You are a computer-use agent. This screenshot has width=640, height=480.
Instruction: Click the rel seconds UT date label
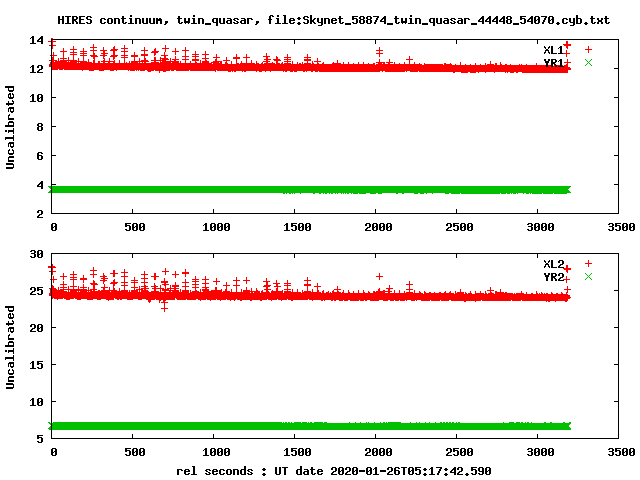pyautogui.click(x=333, y=471)
